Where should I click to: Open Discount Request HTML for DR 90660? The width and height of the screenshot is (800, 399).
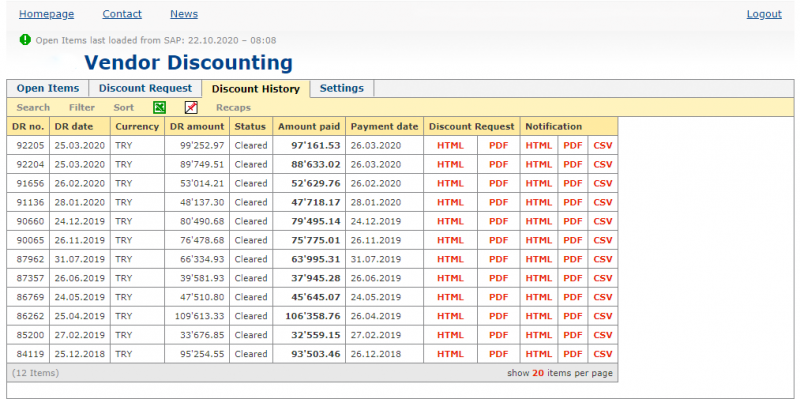(451, 221)
